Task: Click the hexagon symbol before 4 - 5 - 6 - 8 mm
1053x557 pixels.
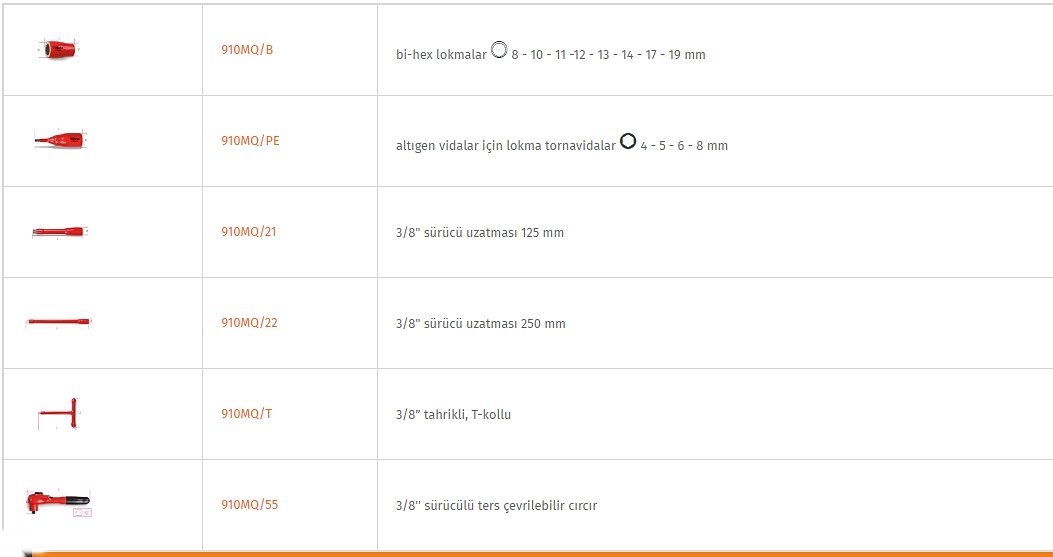Action: pyautogui.click(x=628, y=141)
